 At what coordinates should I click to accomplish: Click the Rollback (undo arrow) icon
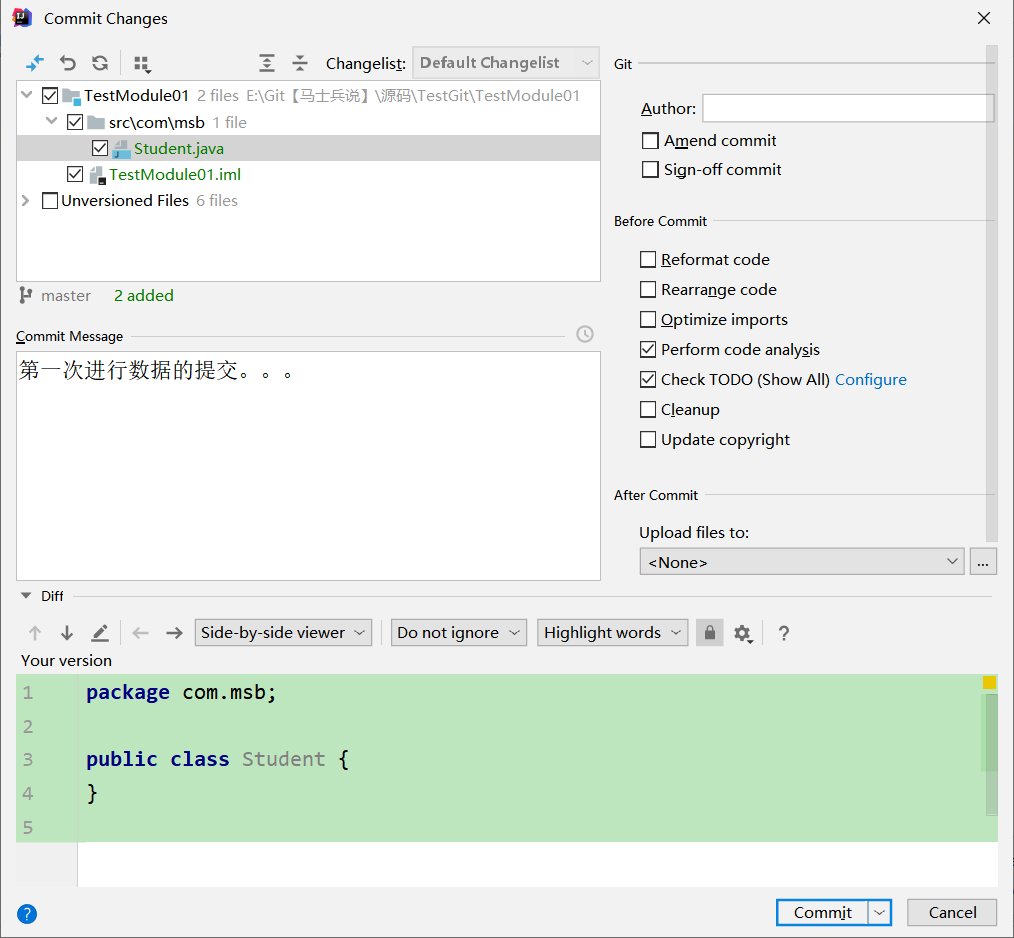click(x=68, y=63)
